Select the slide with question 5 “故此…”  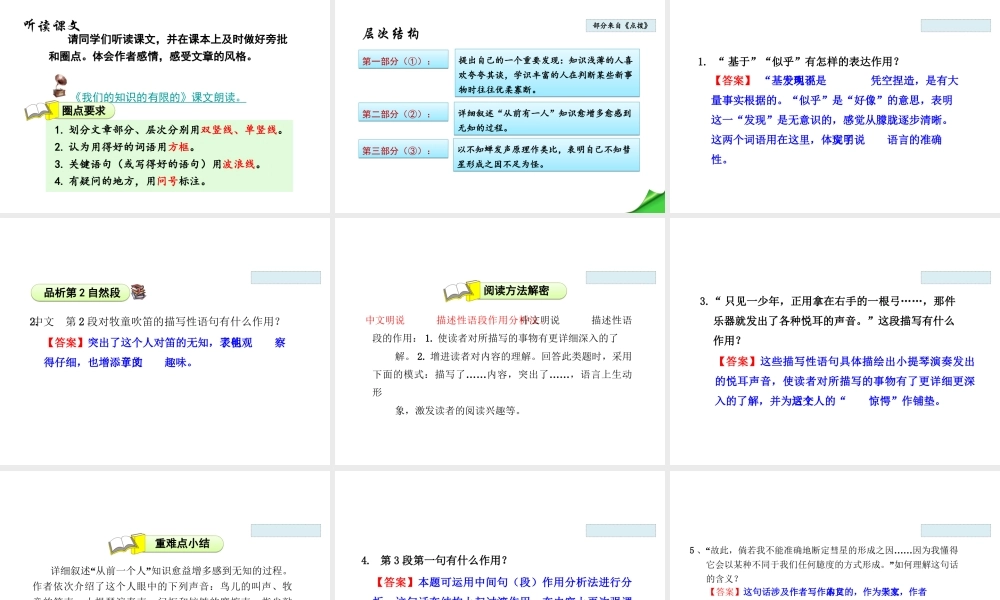835,536
